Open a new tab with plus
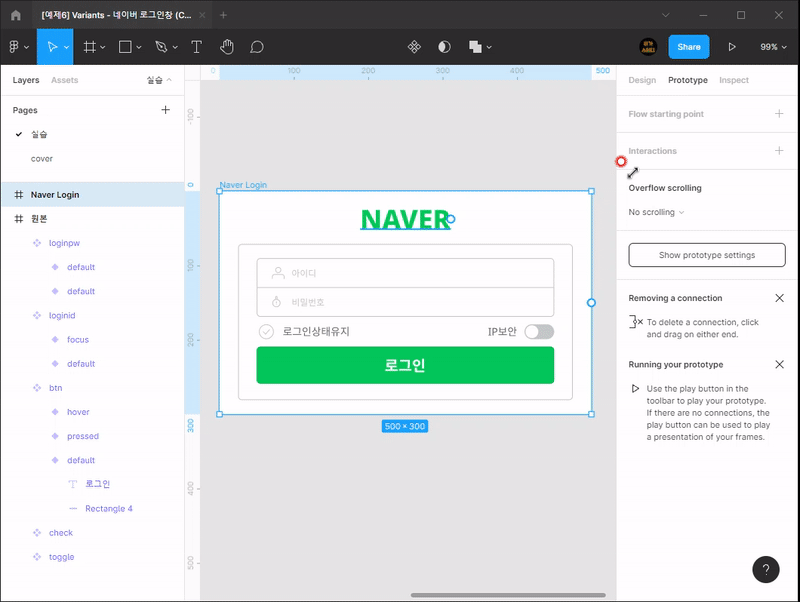Screen dimensions: 800x602 coord(223,15)
